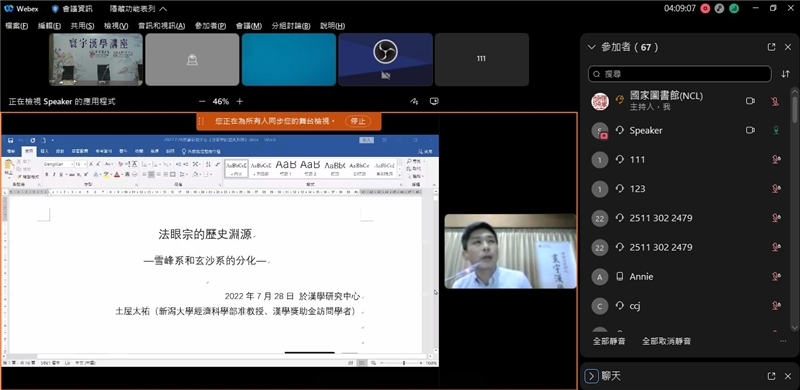Close the 參加者 participants panel

pos(788,47)
